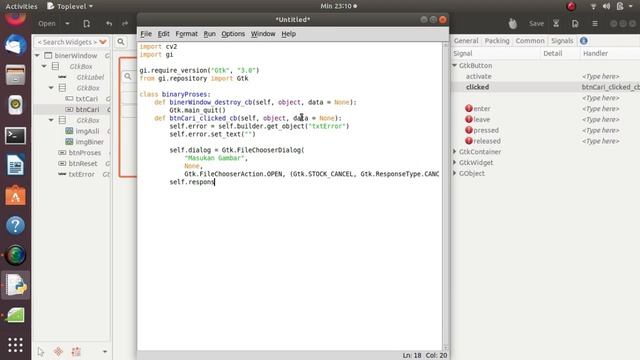The width and height of the screenshot is (640, 360).
Task: Open the dropdown arrow at Glade bottom bar
Action: coord(105,351)
